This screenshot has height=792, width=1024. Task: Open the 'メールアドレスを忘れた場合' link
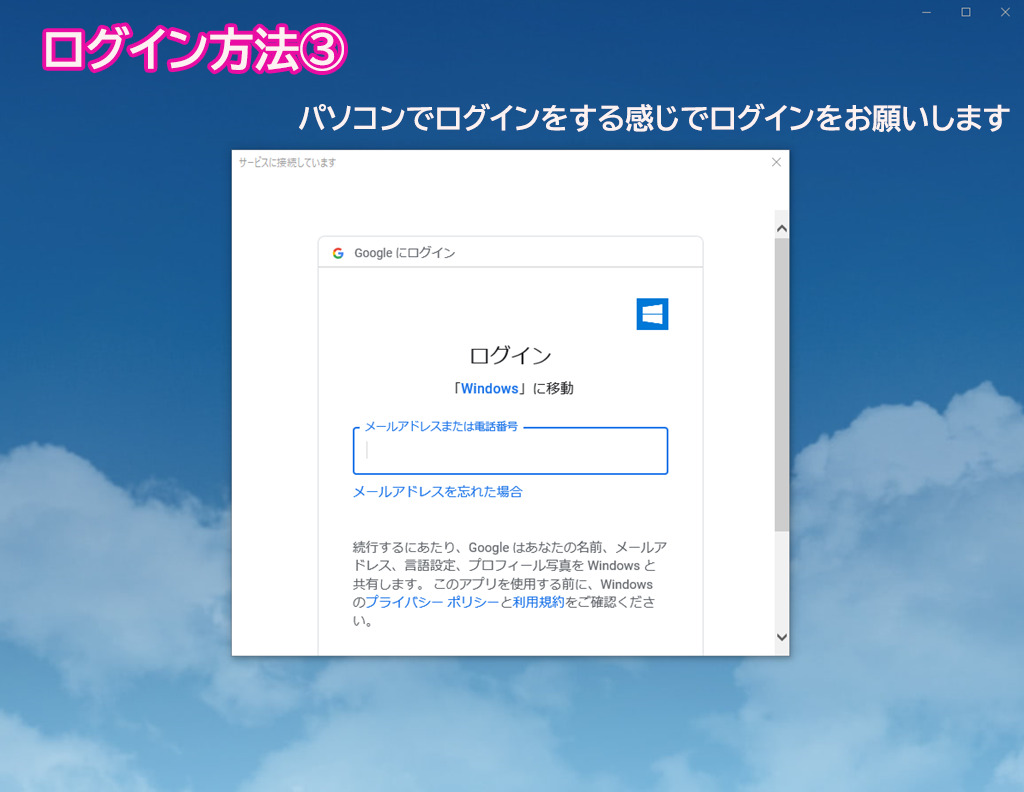click(438, 492)
